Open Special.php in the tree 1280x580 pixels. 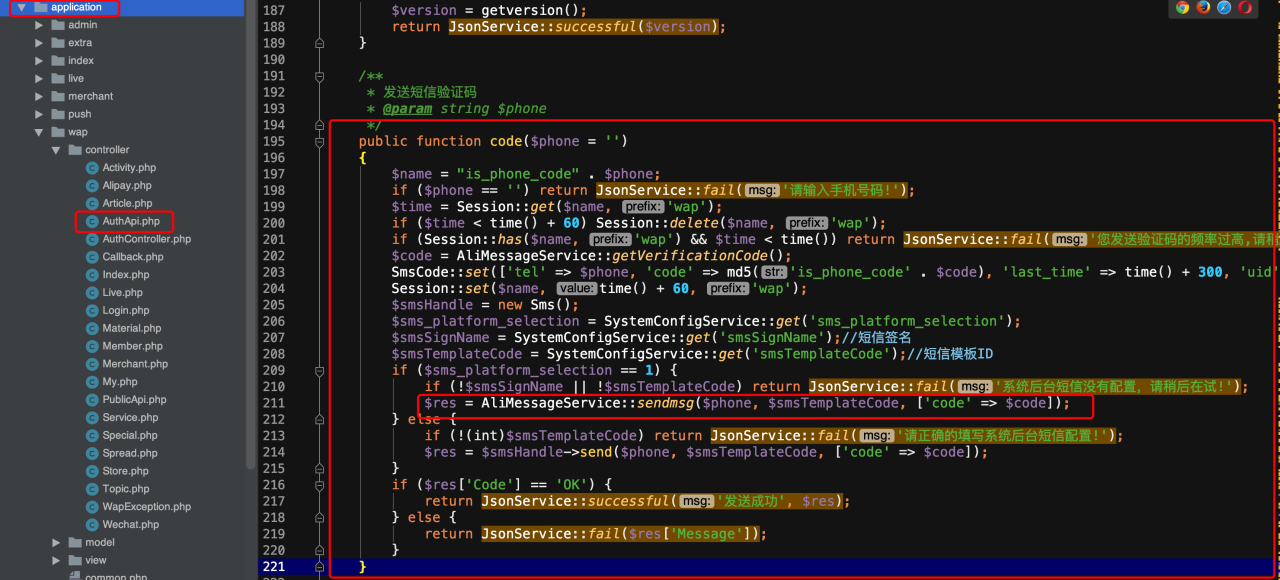(130, 436)
